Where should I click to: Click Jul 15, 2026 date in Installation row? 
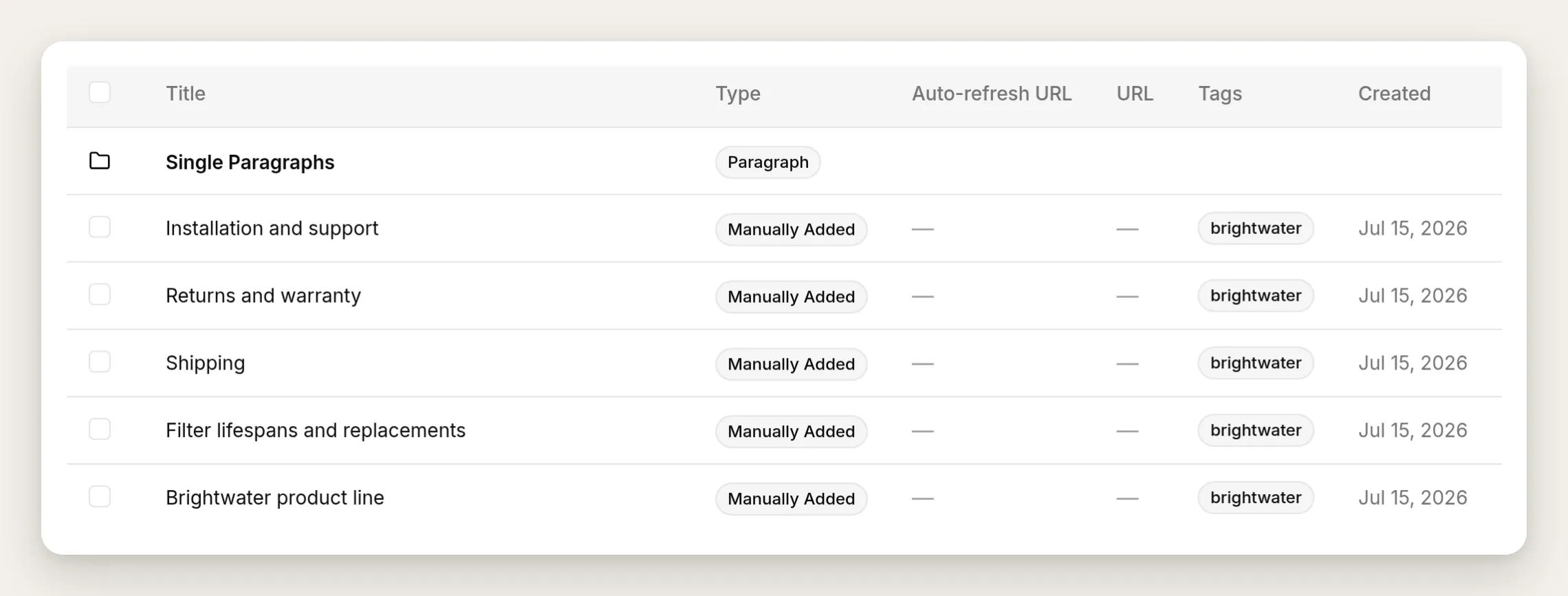pos(1413,228)
